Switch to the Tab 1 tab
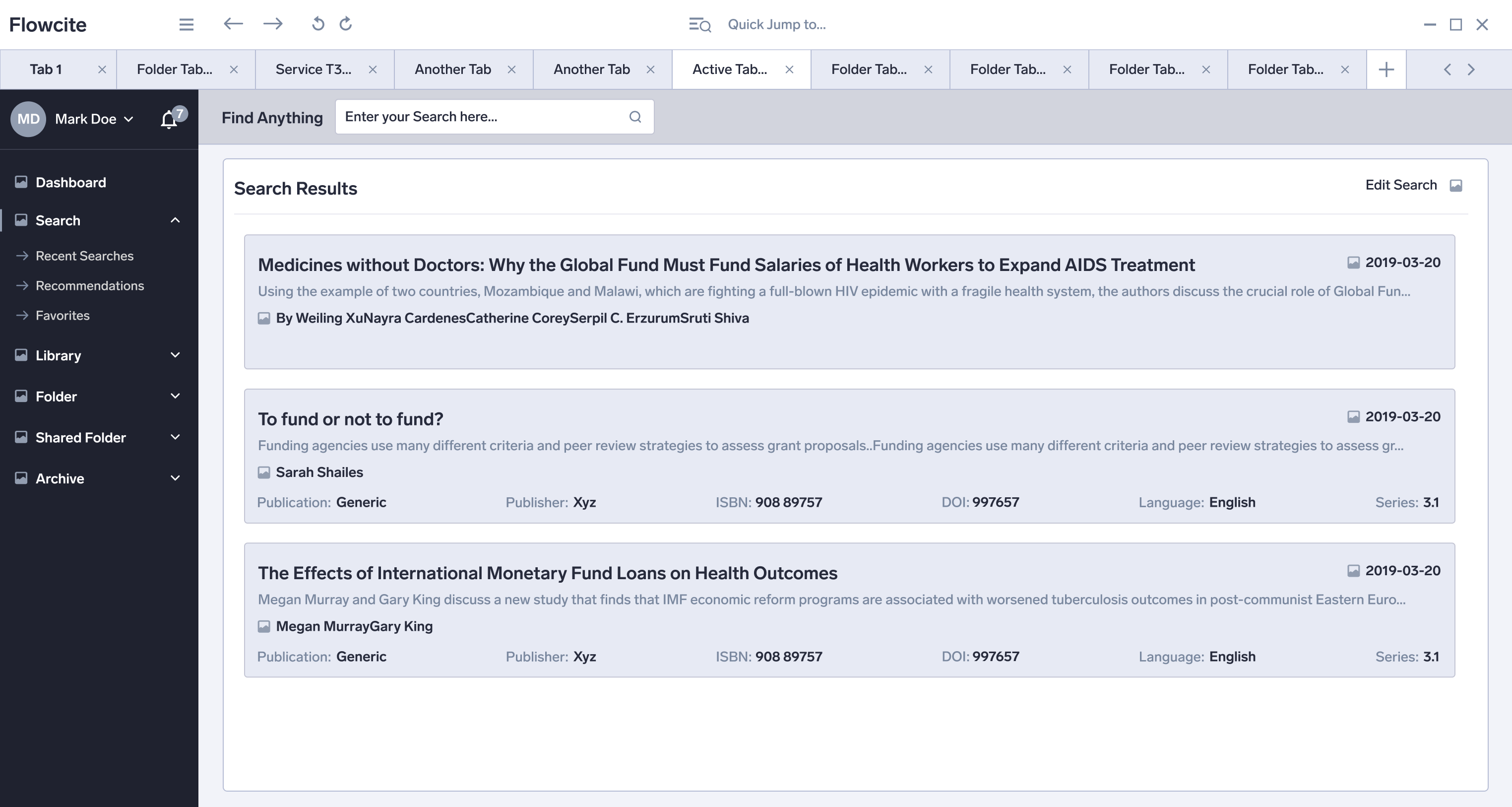The image size is (1512, 807). [x=46, y=69]
